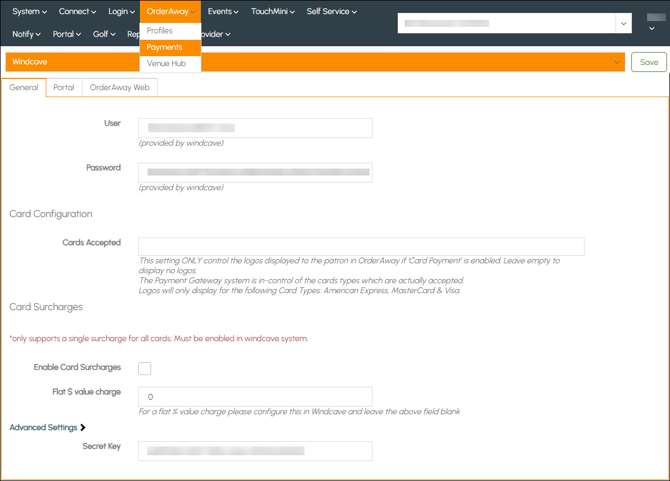The width and height of the screenshot is (670, 481).
Task: Click the Flat $ value charge field
Action: click(x=255, y=397)
